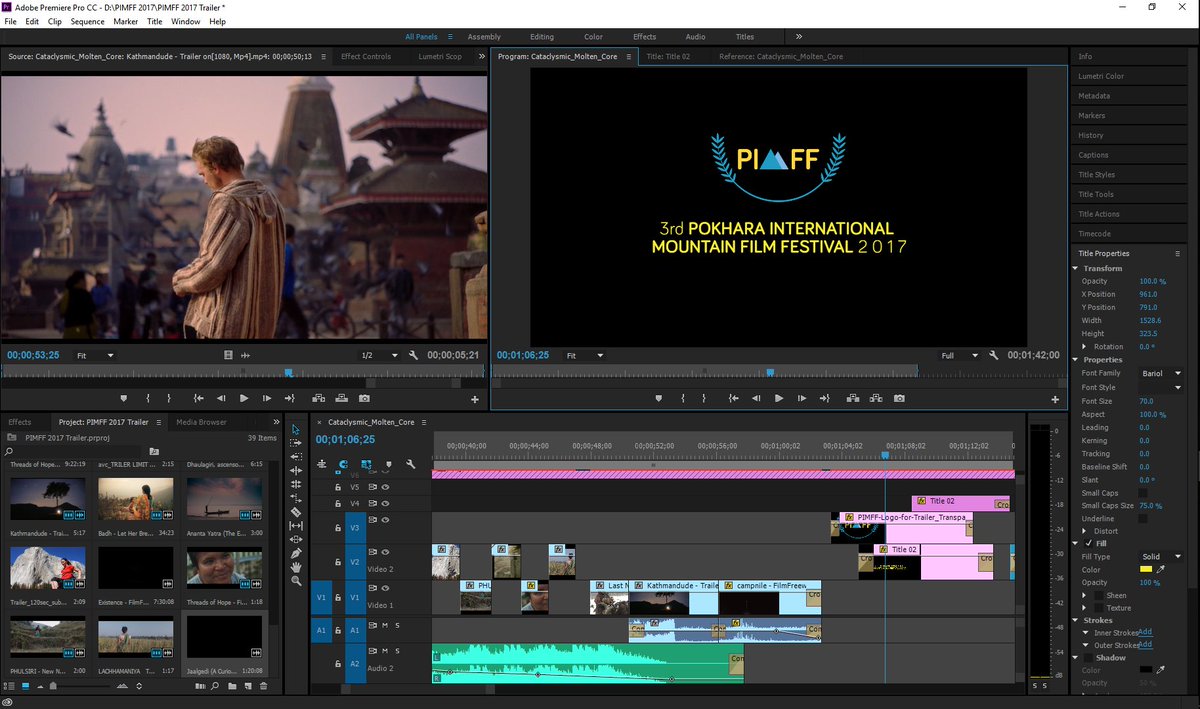Open the Sequence menu
Viewport: 1200px width, 709px height.
87,21
